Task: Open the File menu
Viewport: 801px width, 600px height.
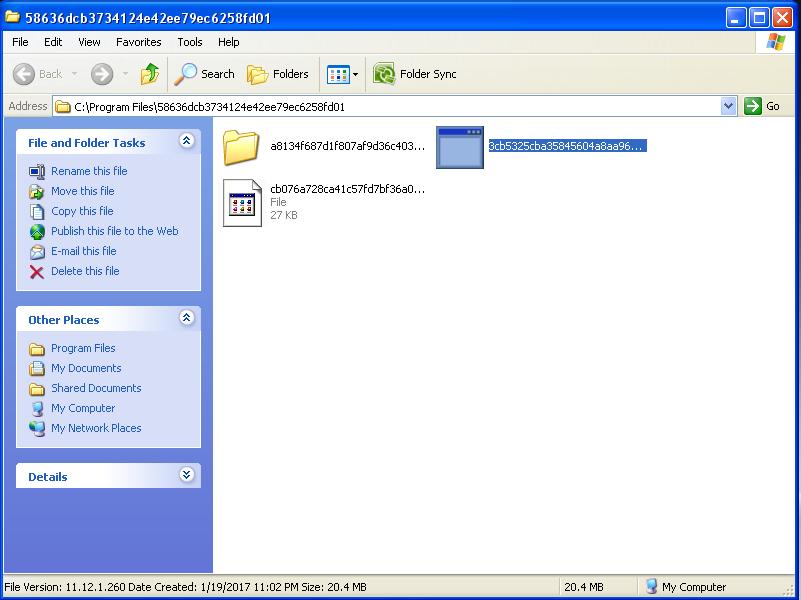Action: (x=20, y=42)
